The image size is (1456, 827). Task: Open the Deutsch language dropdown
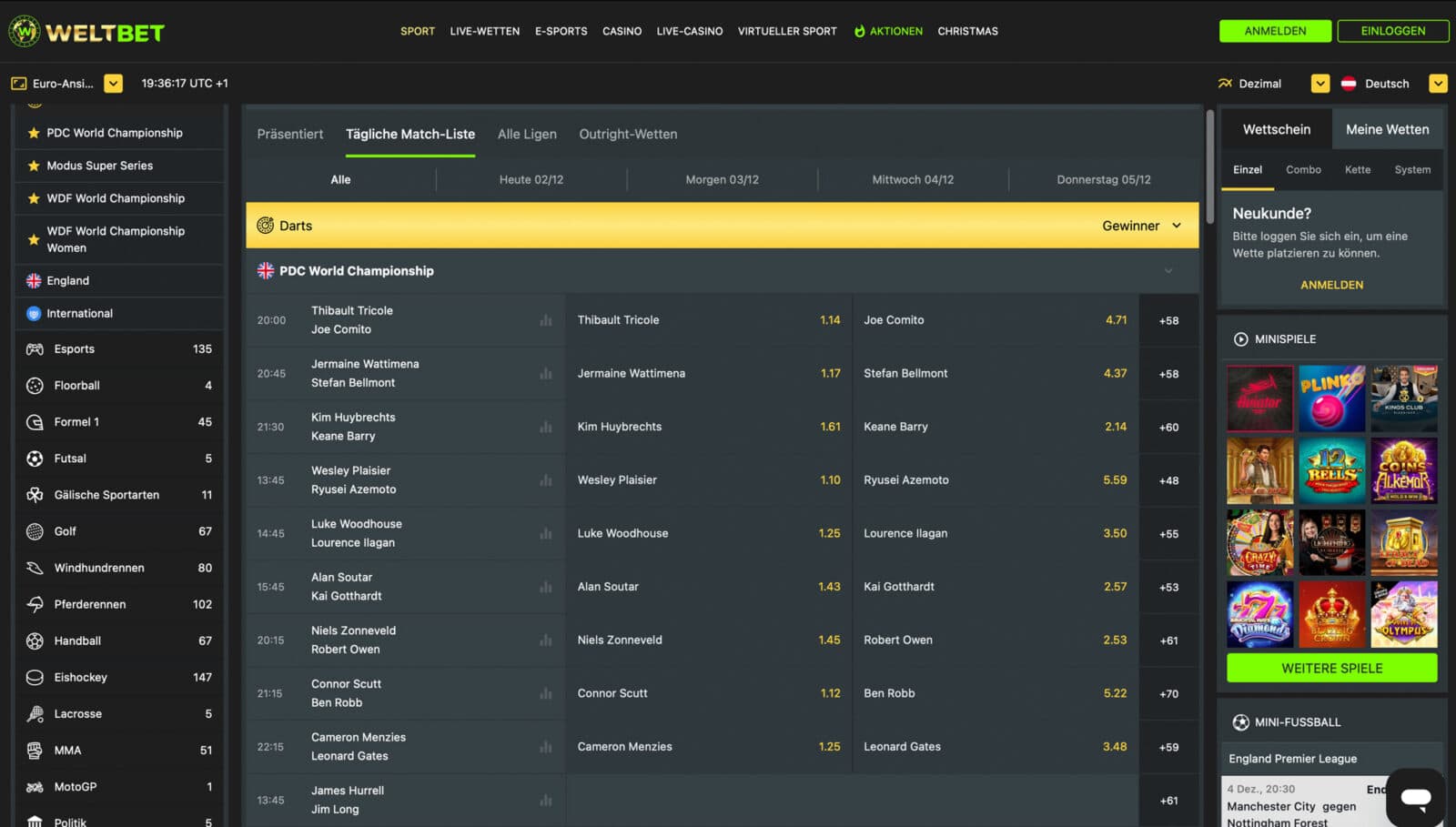(1438, 84)
